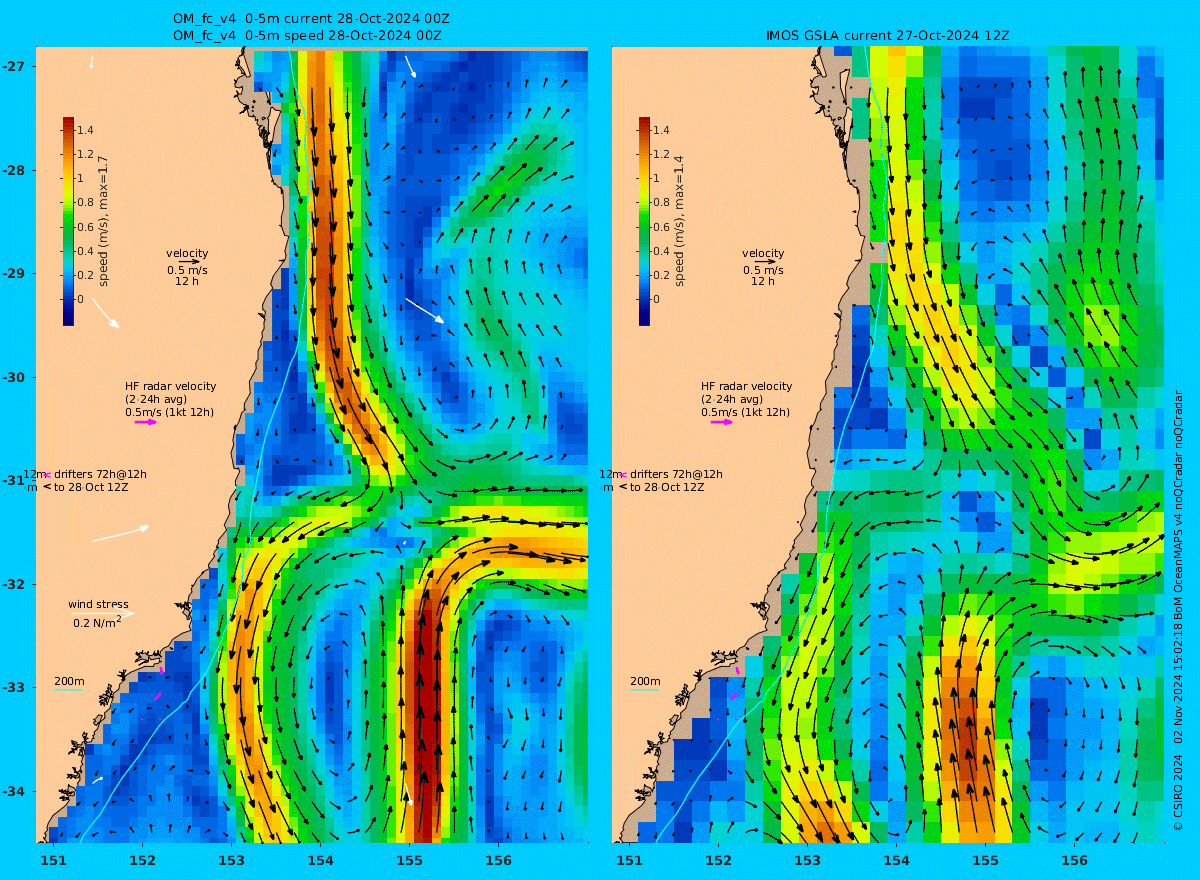Click the '1.4' tick on OM_fc_v4 colorbar

pyautogui.click(x=86, y=130)
